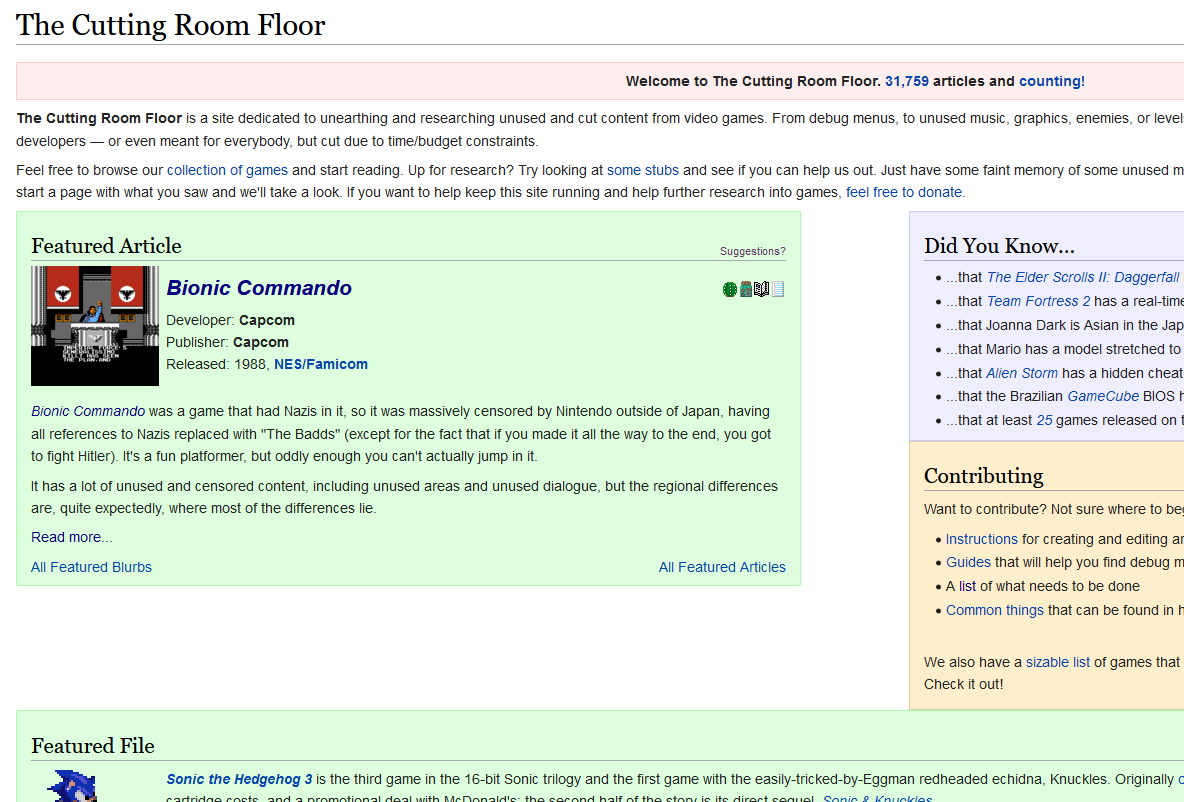Click 'Publisher: Capcom' text
Viewport: 1184px width, 802px height.
227,342
